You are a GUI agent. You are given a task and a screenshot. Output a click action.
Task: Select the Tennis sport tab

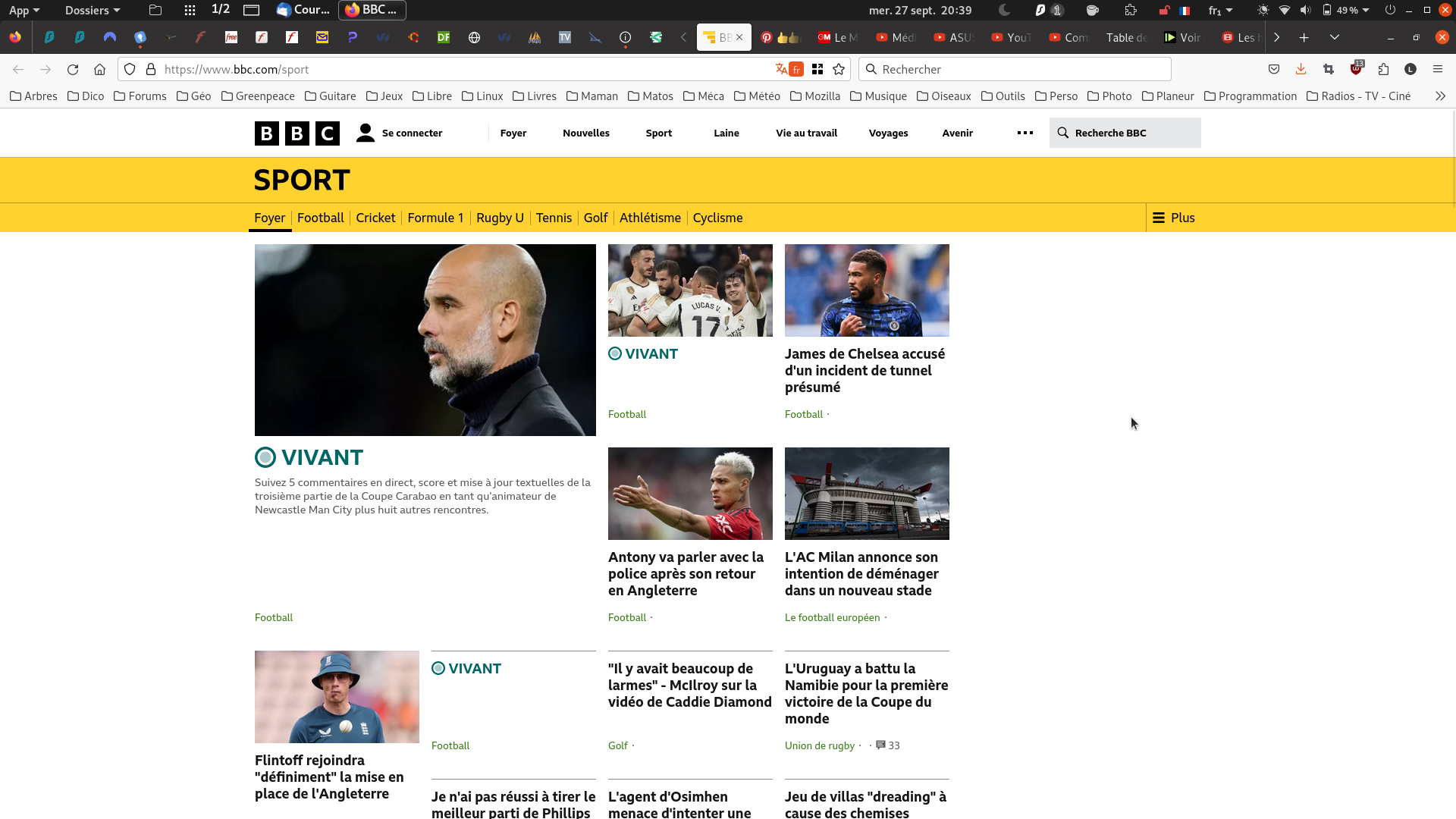[x=554, y=218]
